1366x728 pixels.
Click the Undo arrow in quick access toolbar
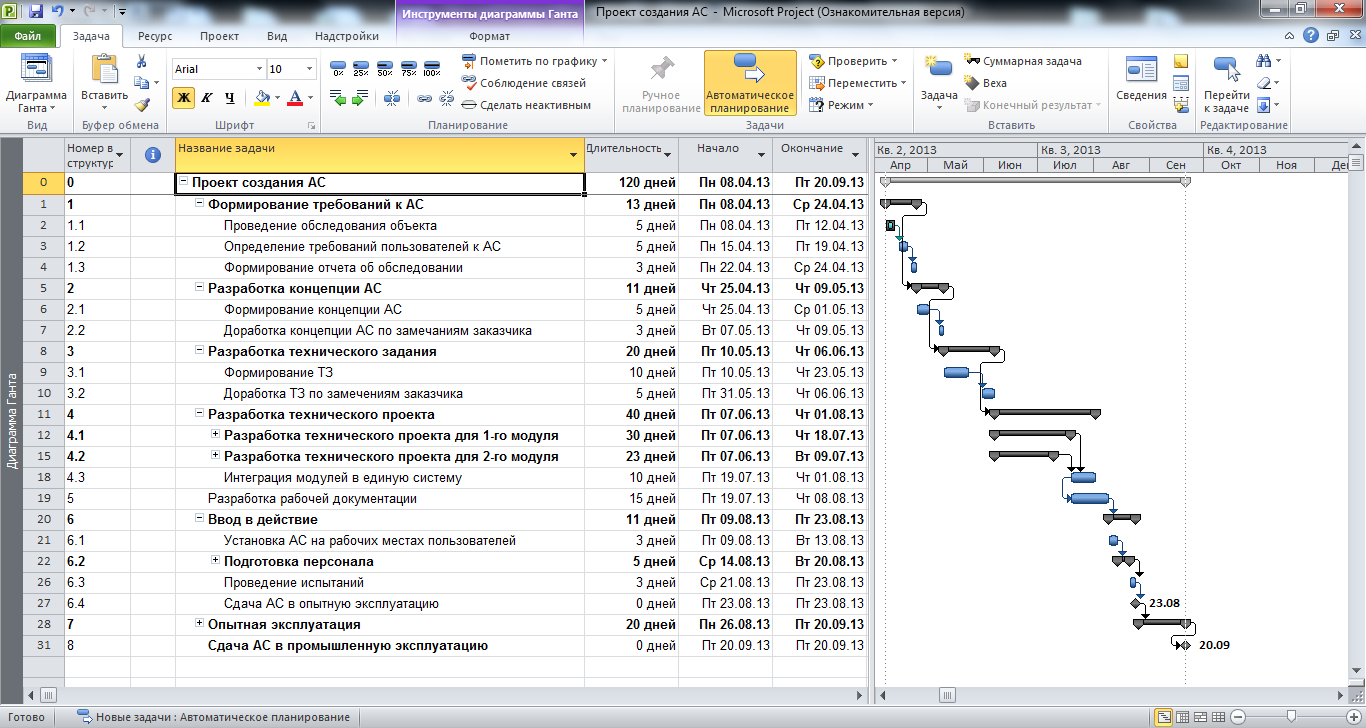[57, 12]
